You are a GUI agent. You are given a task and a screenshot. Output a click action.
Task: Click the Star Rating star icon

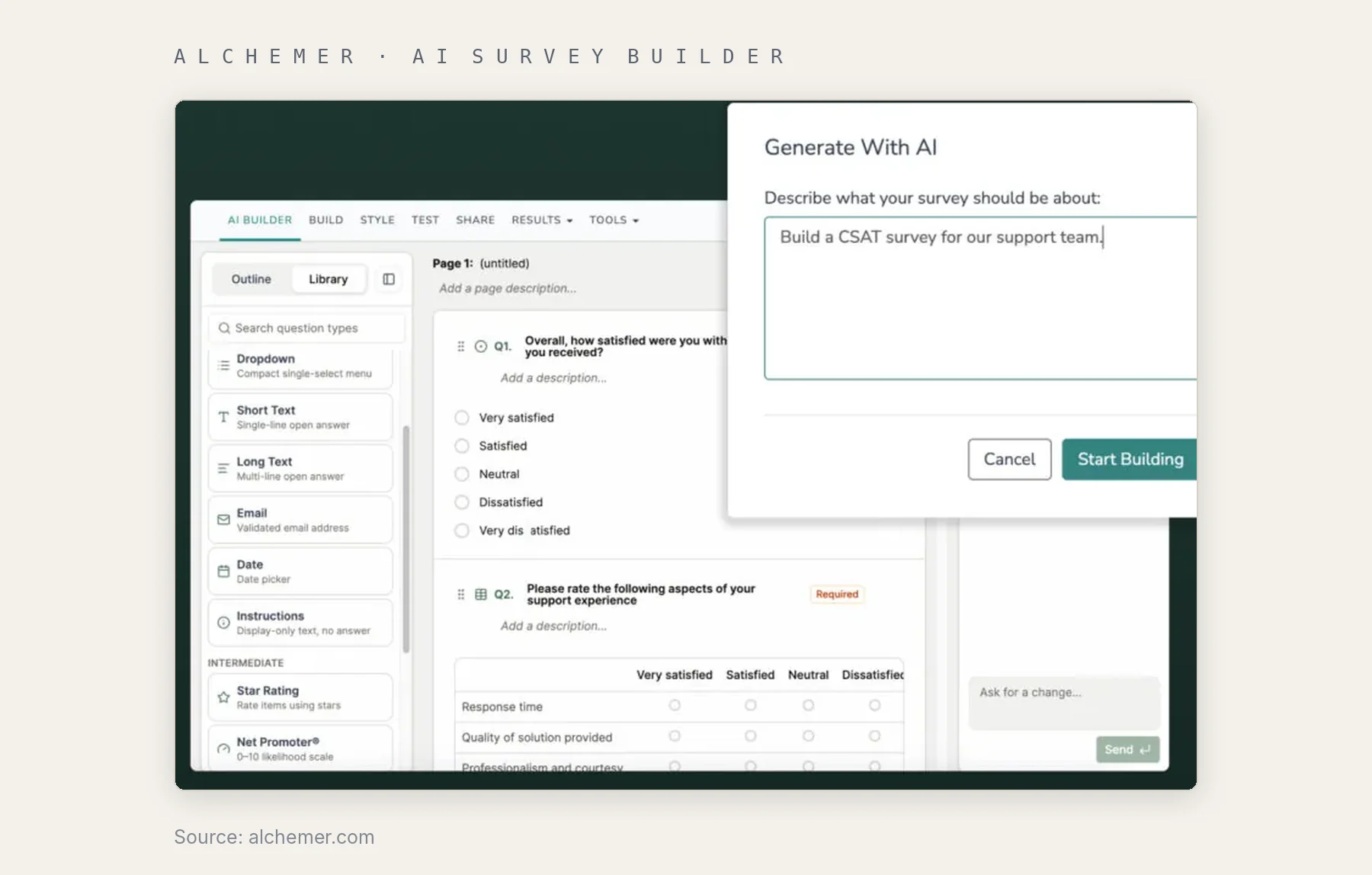[223, 697]
